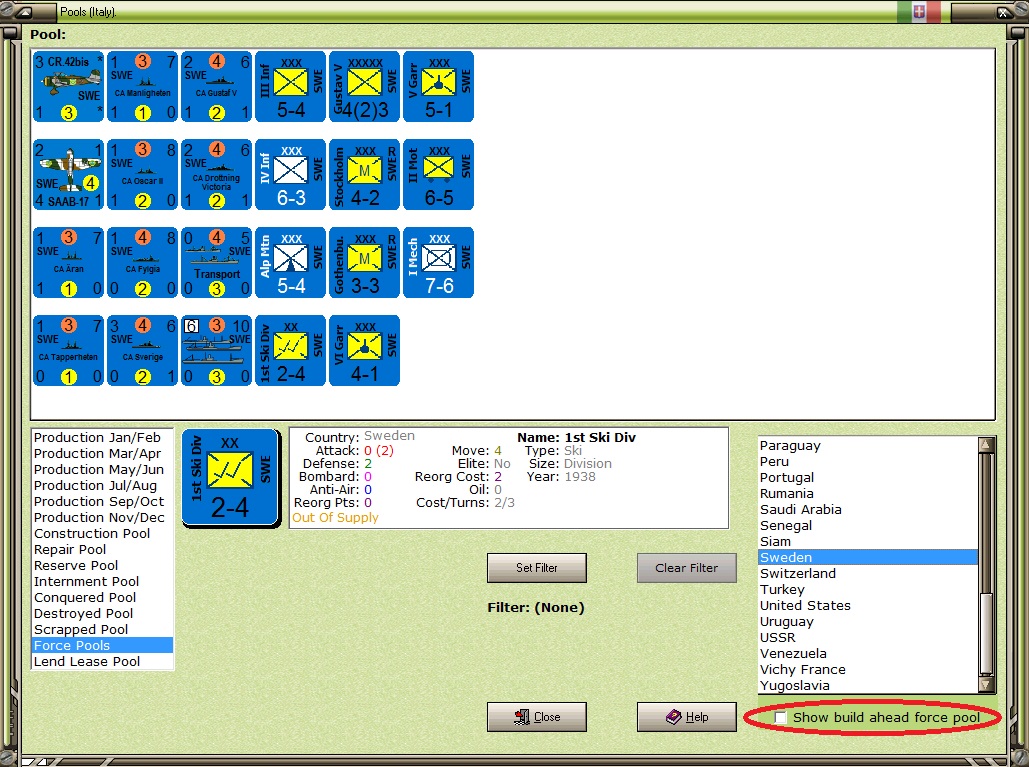Select the III Inf 5-4 corps counter
Screen dimensions: 1029x767
291,87
